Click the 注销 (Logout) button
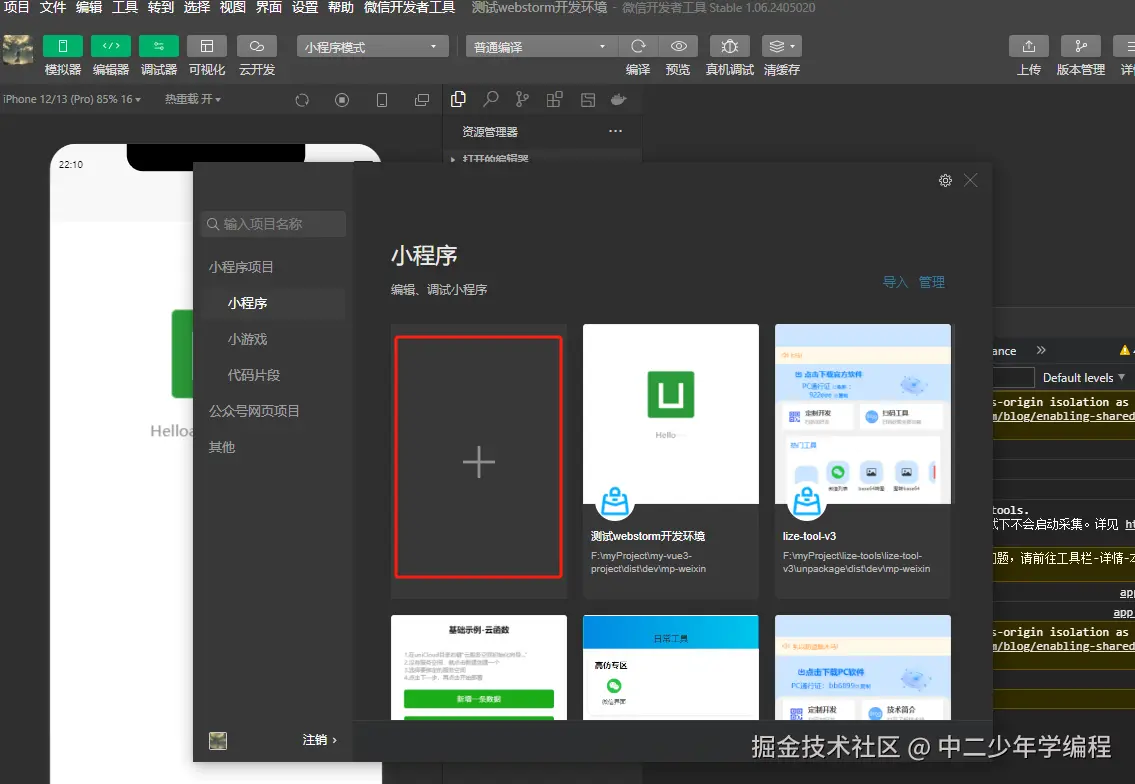 (x=313, y=740)
